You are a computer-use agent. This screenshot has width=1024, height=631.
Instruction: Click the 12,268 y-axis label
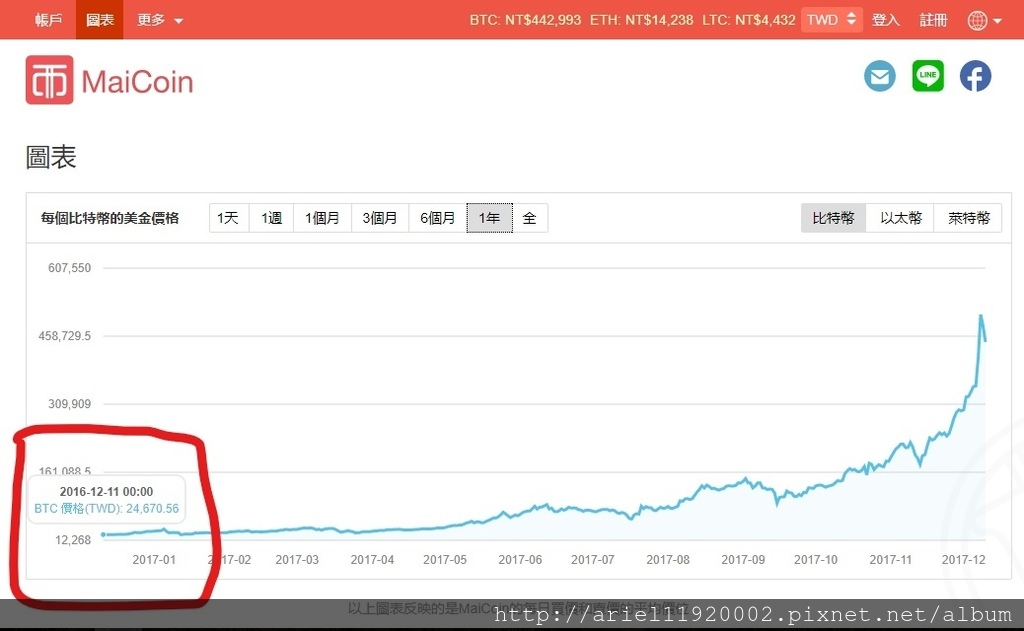(x=73, y=540)
